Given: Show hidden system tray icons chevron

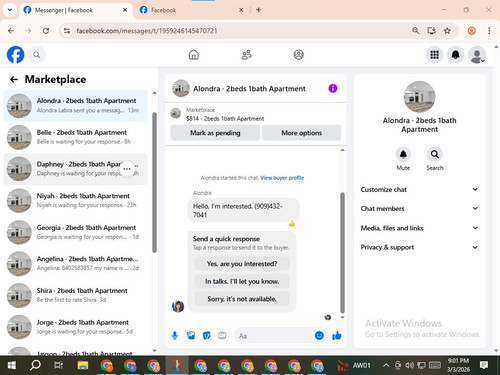Looking at the screenshot, I should tap(386, 365).
